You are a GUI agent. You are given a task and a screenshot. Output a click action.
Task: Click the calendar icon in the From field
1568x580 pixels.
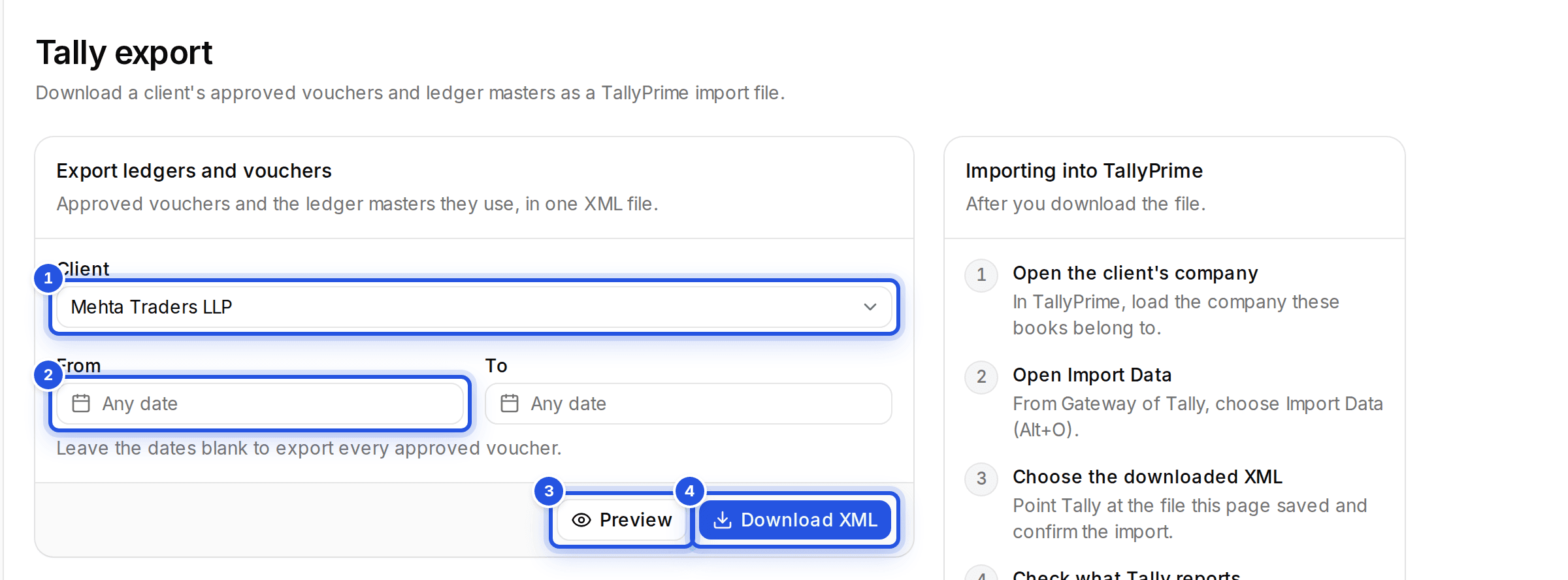pos(81,404)
